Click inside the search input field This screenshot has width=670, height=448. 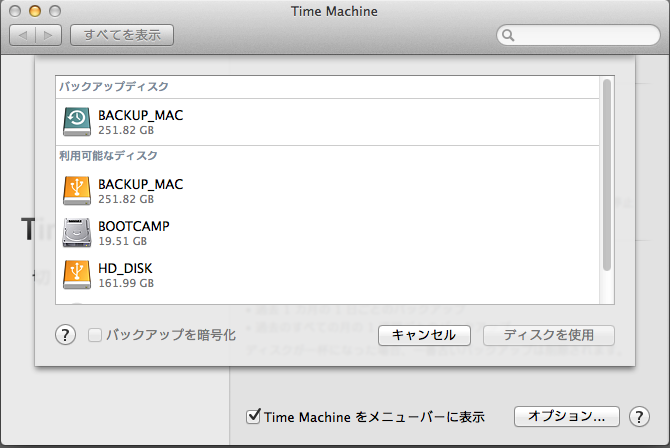tap(578, 35)
